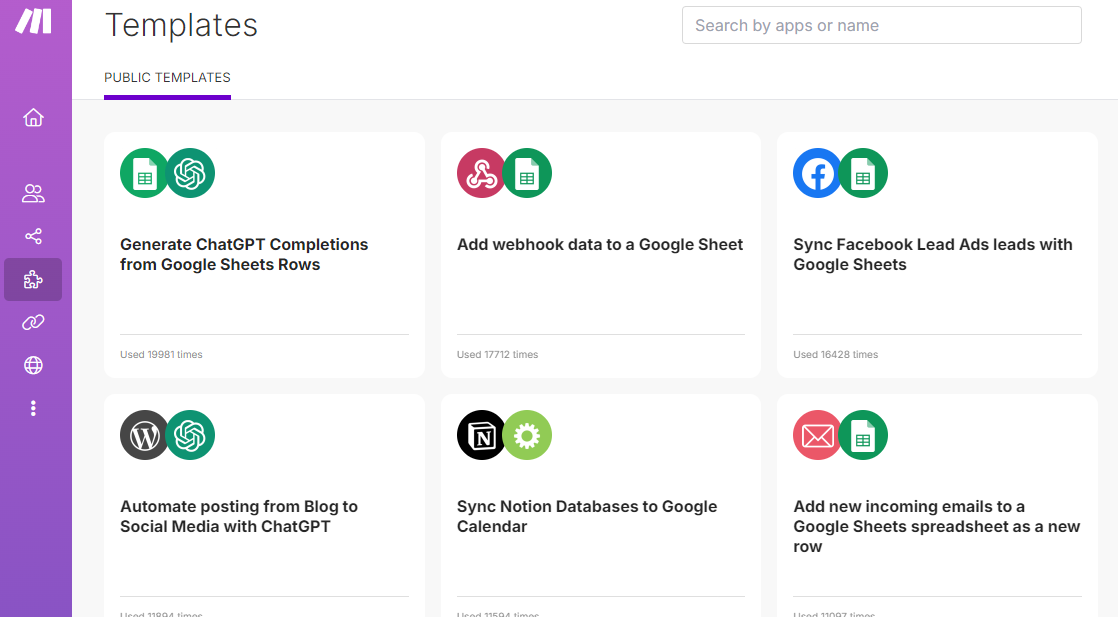Image resolution: width=1118 pixels, height=617 pixels.
Task: Open Sync Notion Databases to Google Calendar
Action: coord(587,516)
